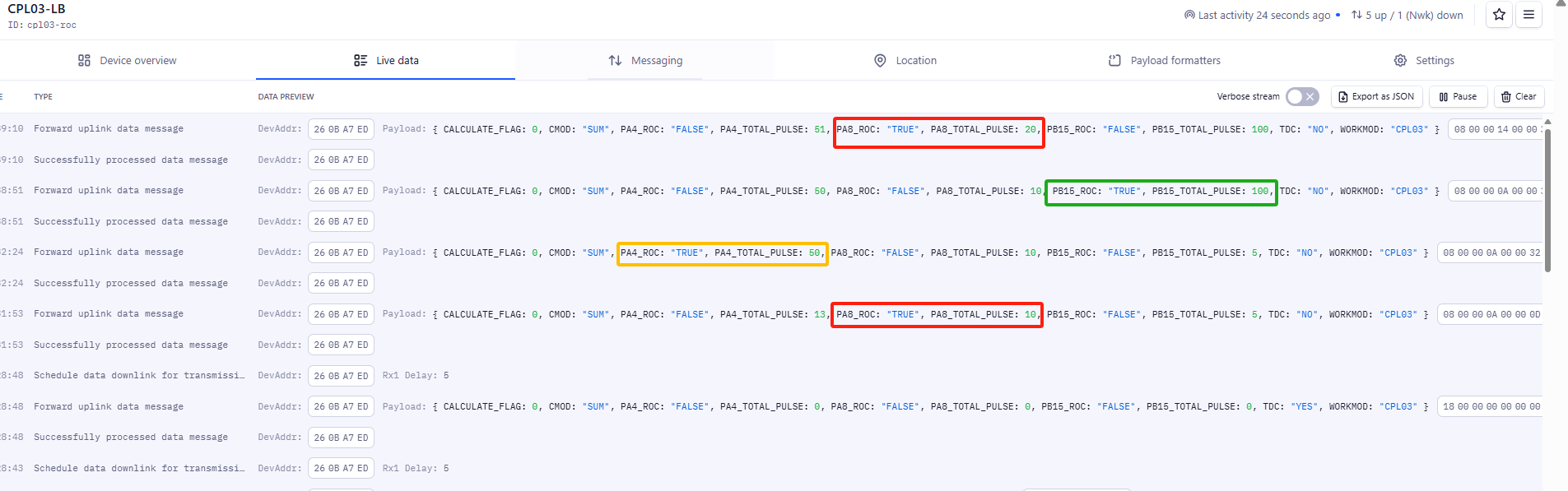Open first Forward uplink data message row
Image resolution: width=1568 pixels, height=491 pixels.
pyautogui.click(x=772, y=129)
